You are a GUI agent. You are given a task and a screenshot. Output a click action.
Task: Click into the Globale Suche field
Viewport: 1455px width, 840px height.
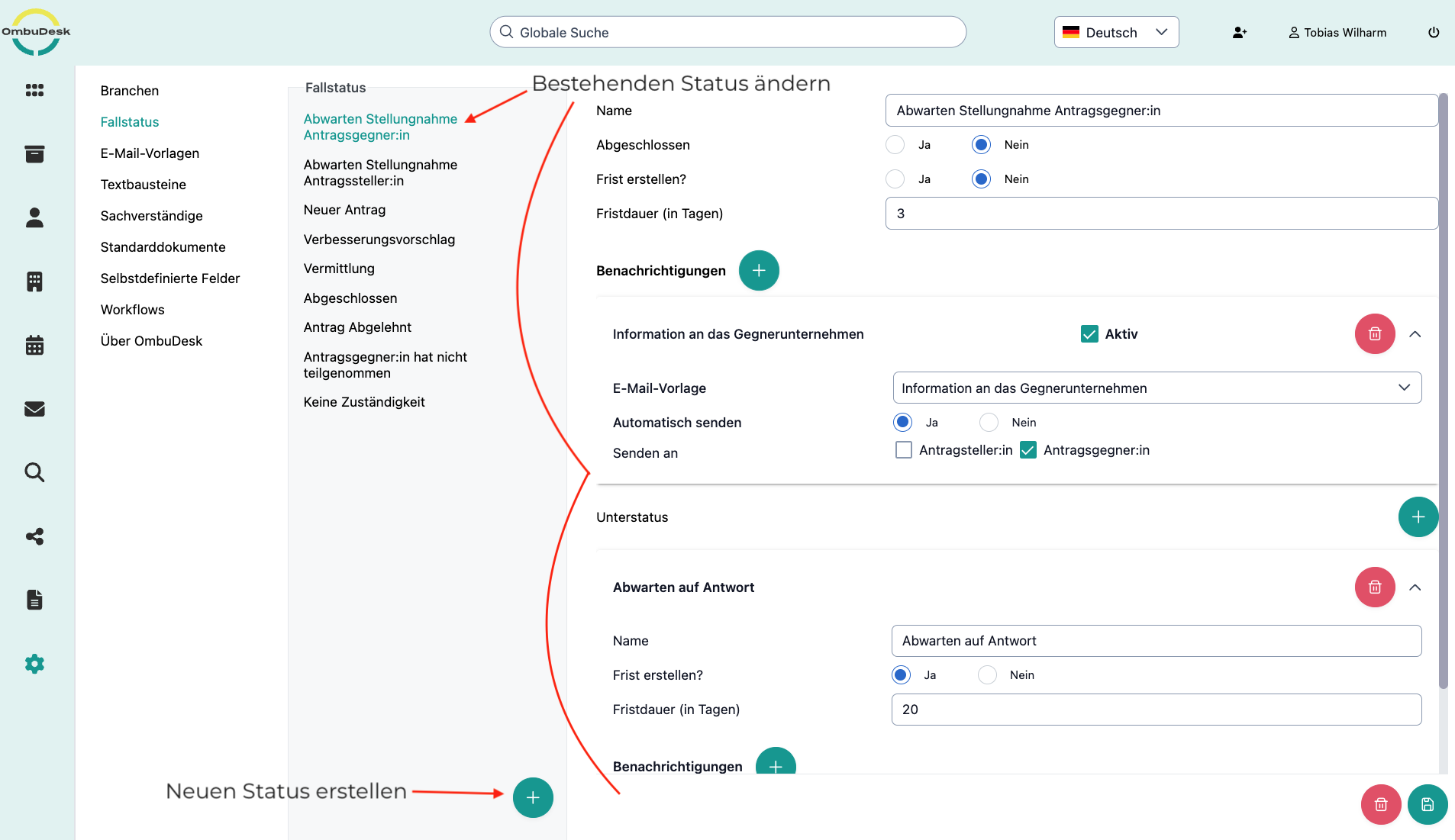coord(728,33)
